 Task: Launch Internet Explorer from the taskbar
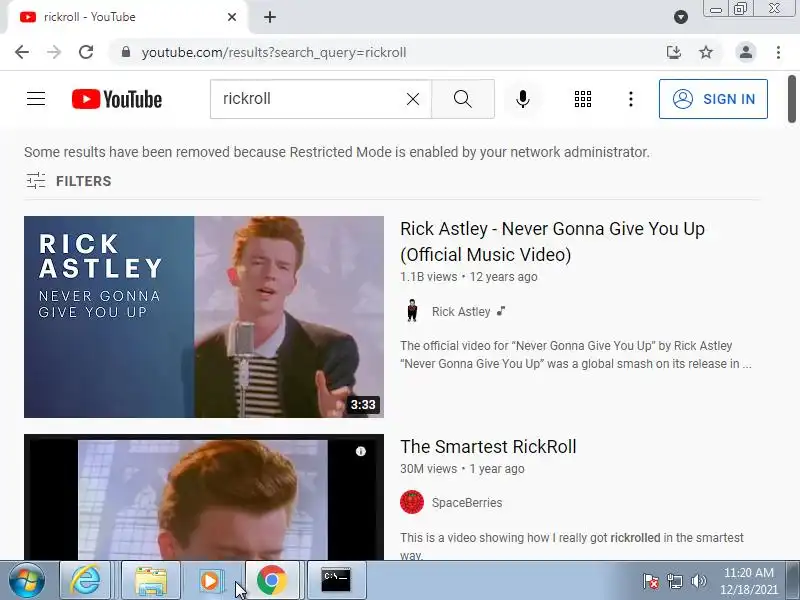85,580
